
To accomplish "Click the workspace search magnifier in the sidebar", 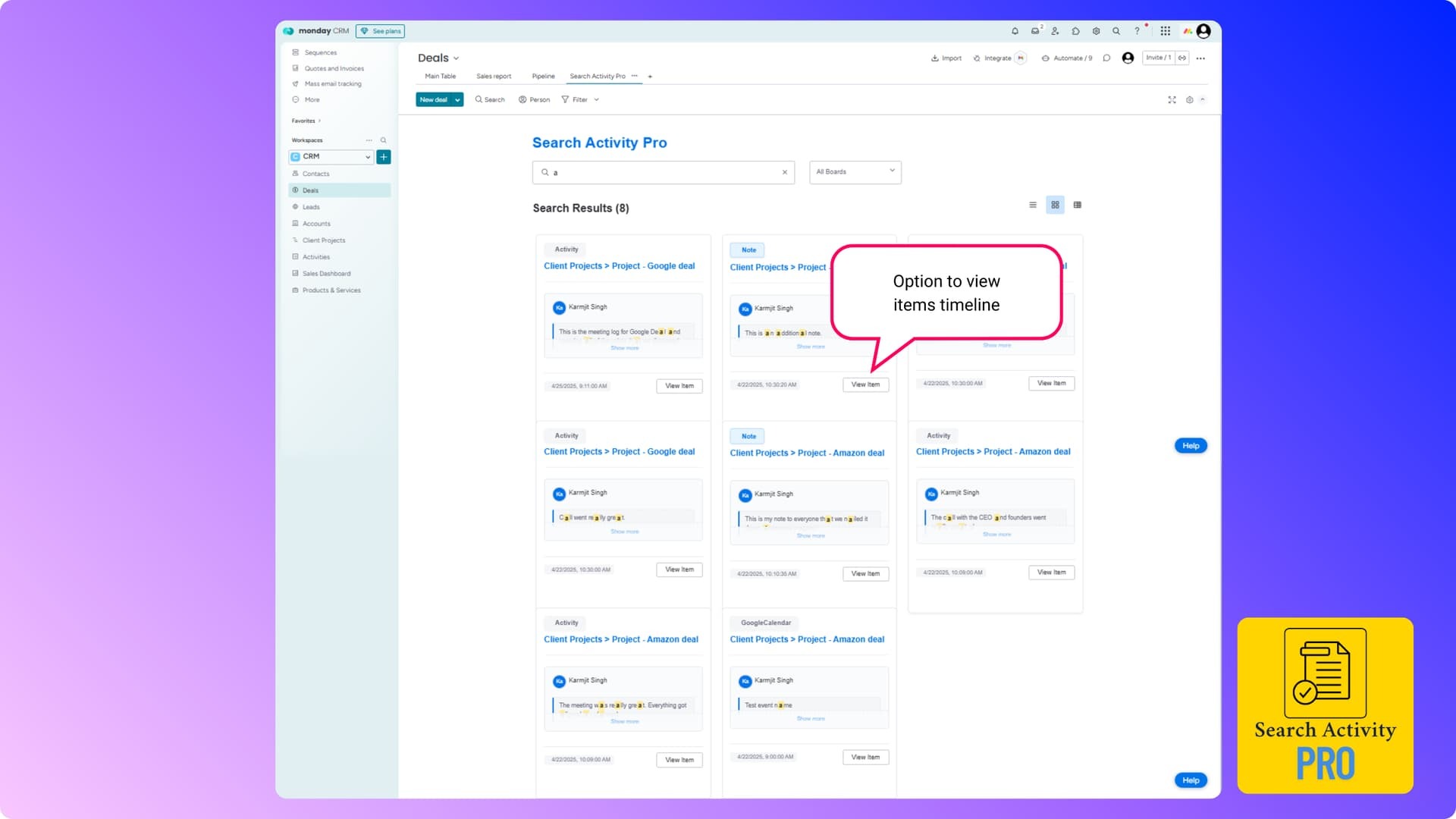I will (384, 140).
